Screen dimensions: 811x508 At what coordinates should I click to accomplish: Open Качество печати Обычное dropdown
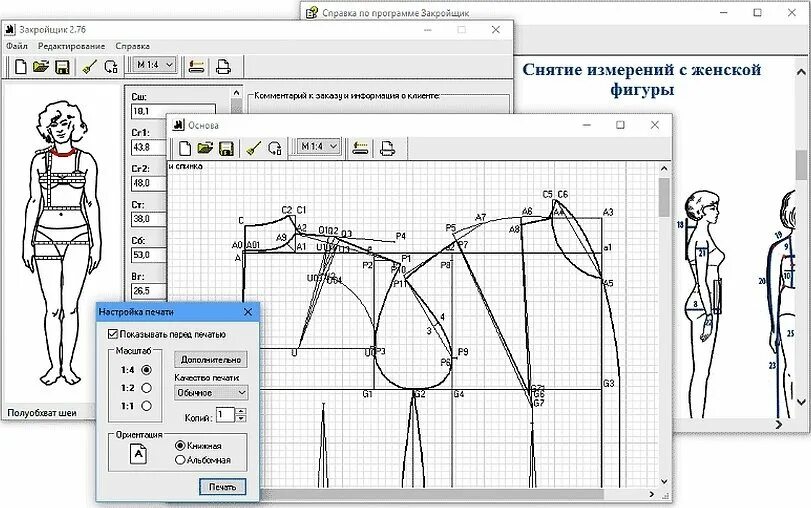point(211,393)
